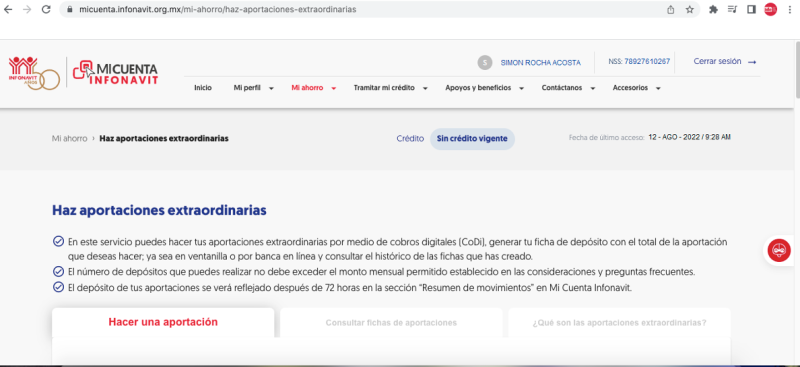Expand the Mi ahorro dropdown arrow
Image resolution: width=800 pixels, height=367 pixels.
pos(334,88)
